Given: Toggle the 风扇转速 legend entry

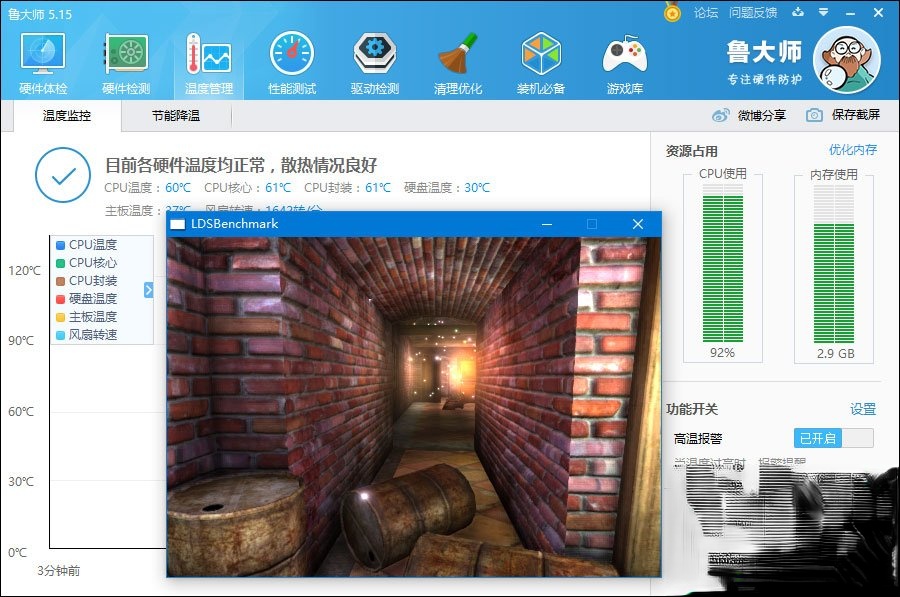Looking at the screenshot, I should pyautogui.click(x=87, y=335).
